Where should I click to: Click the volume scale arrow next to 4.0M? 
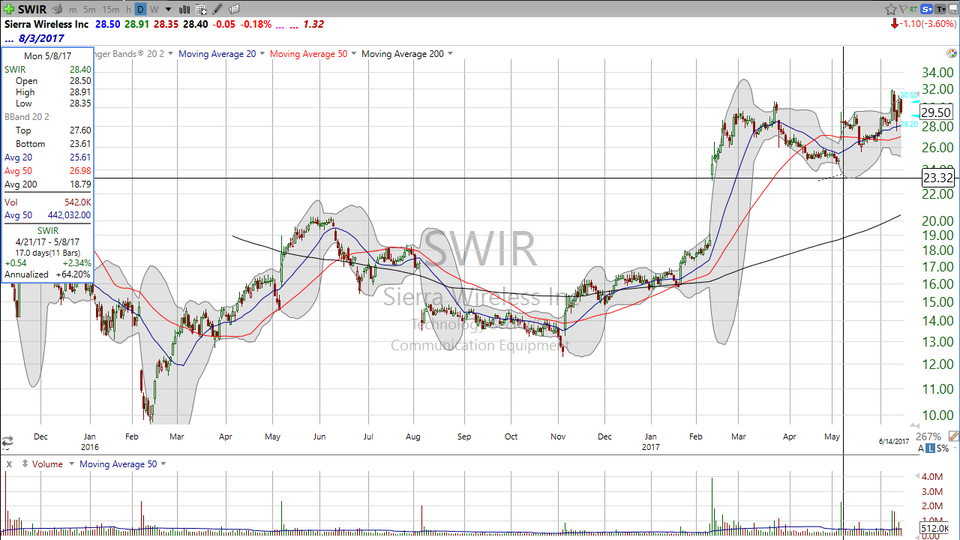pos(917,476)
